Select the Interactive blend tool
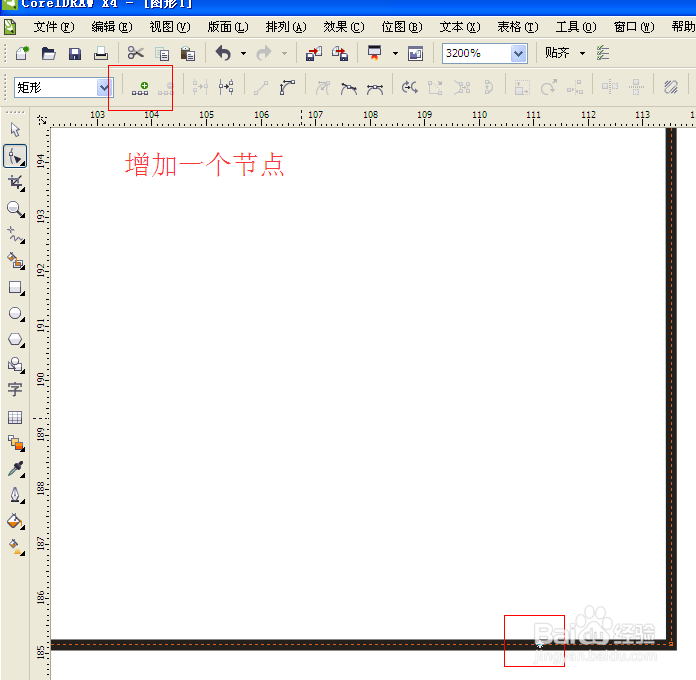The image size is (696, 680). [x=16, y=443]
